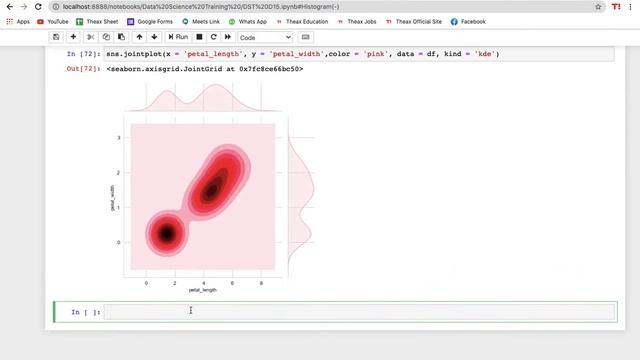Click the T! extension icon
Image resolution: width=640 pixels, height=360 pixels.
[616, 7]
